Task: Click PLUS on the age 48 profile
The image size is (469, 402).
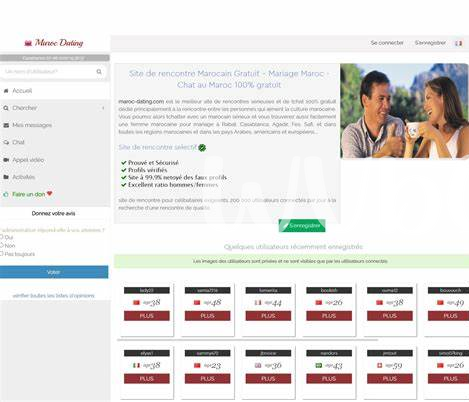Action: tap(207, 316)
